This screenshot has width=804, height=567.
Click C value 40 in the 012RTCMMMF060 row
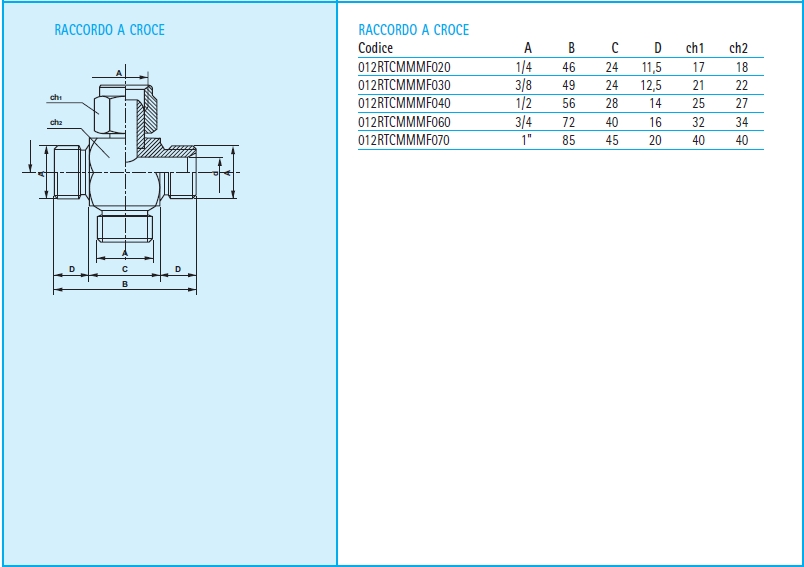612,122
